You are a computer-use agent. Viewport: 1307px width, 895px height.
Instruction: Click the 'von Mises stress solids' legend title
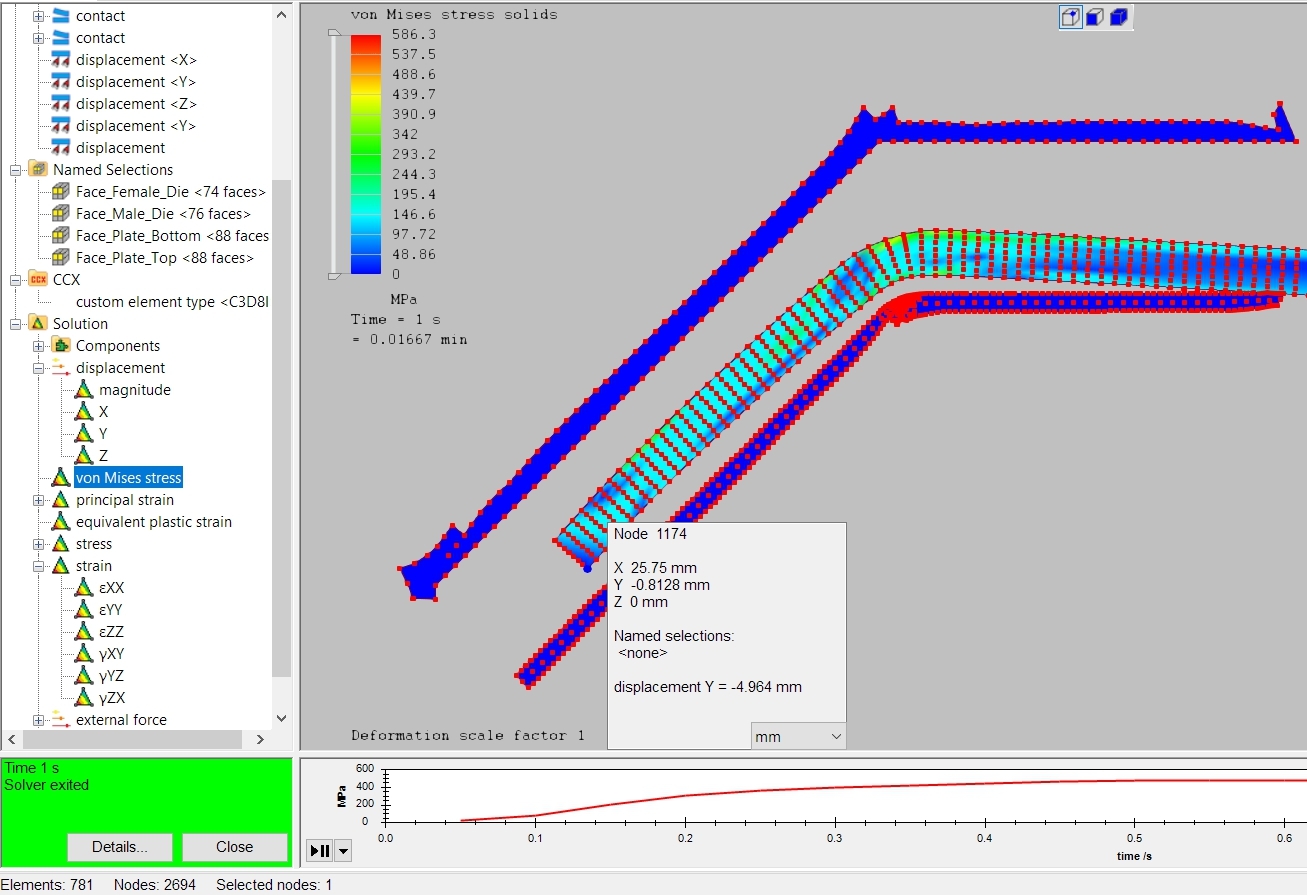pyautogui.click(x=454, y=14)
